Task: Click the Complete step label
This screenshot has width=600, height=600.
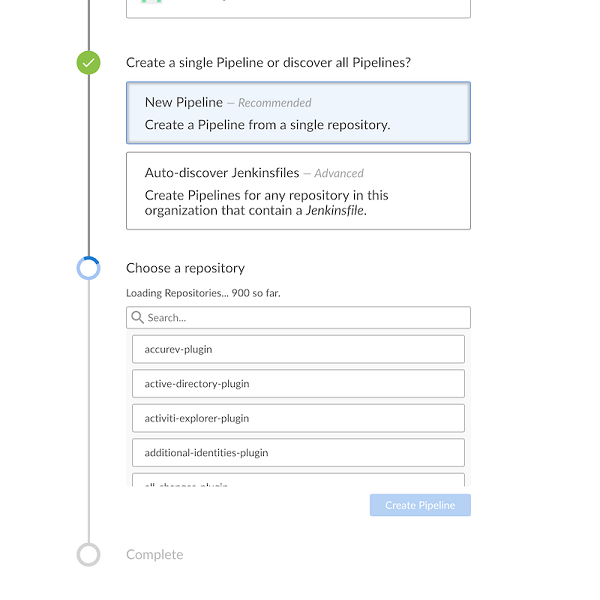Action: (x=155, y=555)
